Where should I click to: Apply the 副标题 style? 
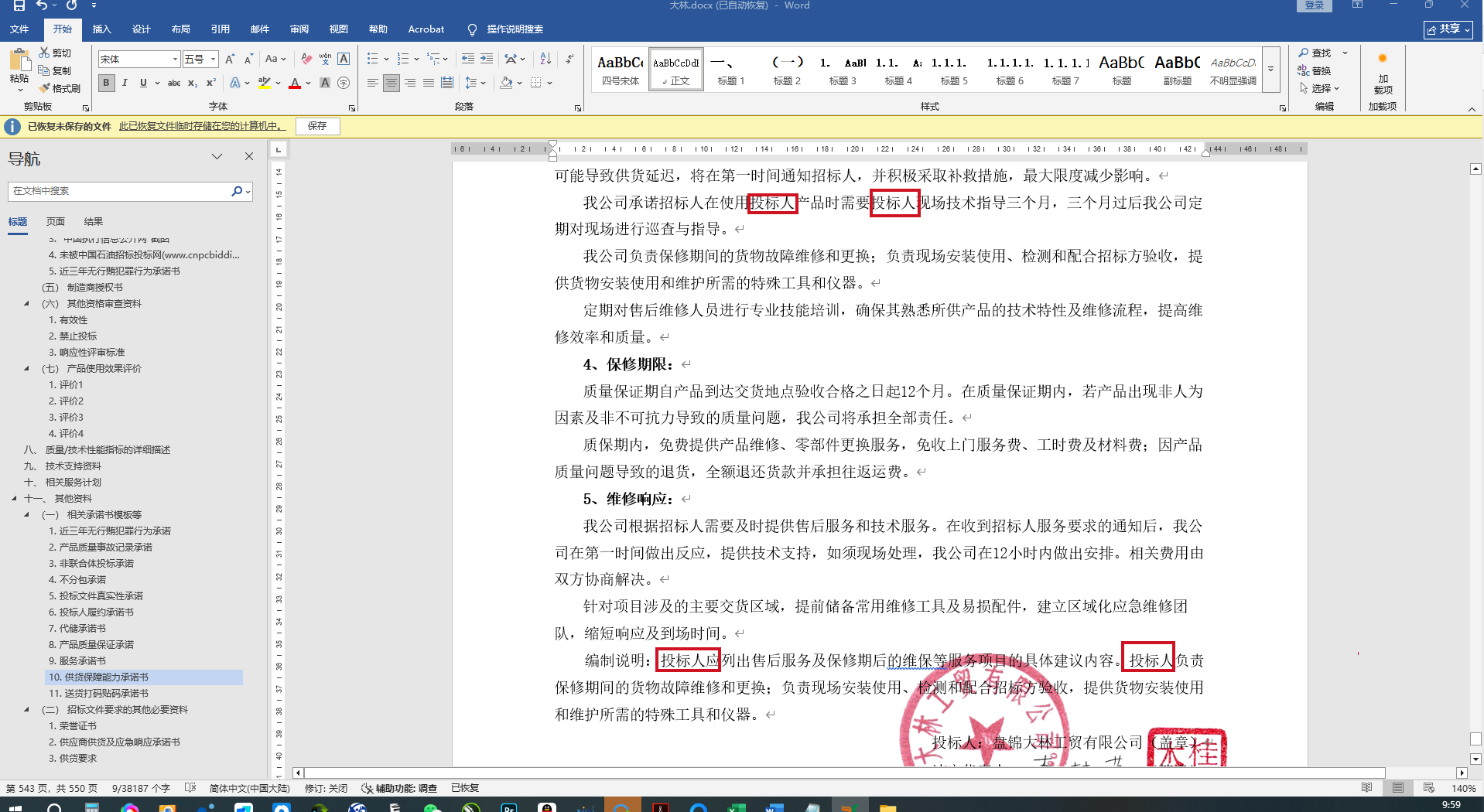coord(1178,70)
